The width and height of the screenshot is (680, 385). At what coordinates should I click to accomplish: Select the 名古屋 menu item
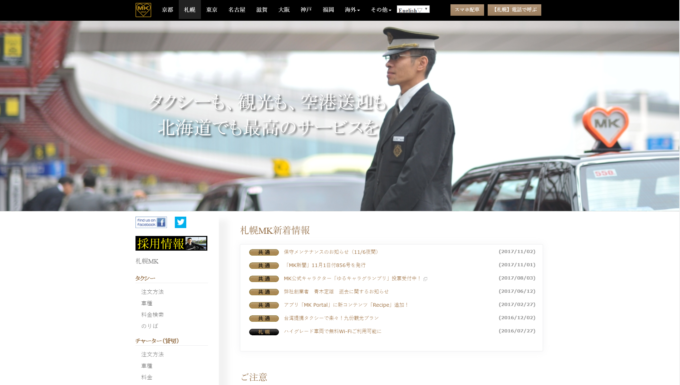[x=237, y=10]
